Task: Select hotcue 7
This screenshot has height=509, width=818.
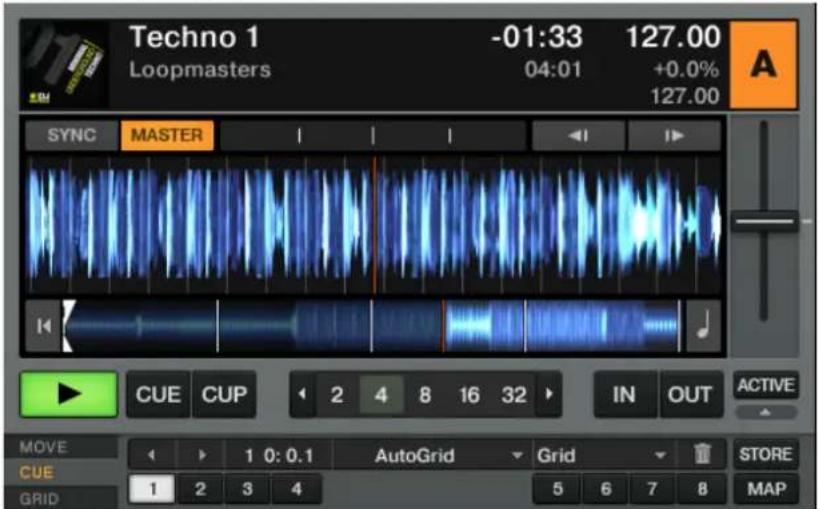Action: click(653, 489)
